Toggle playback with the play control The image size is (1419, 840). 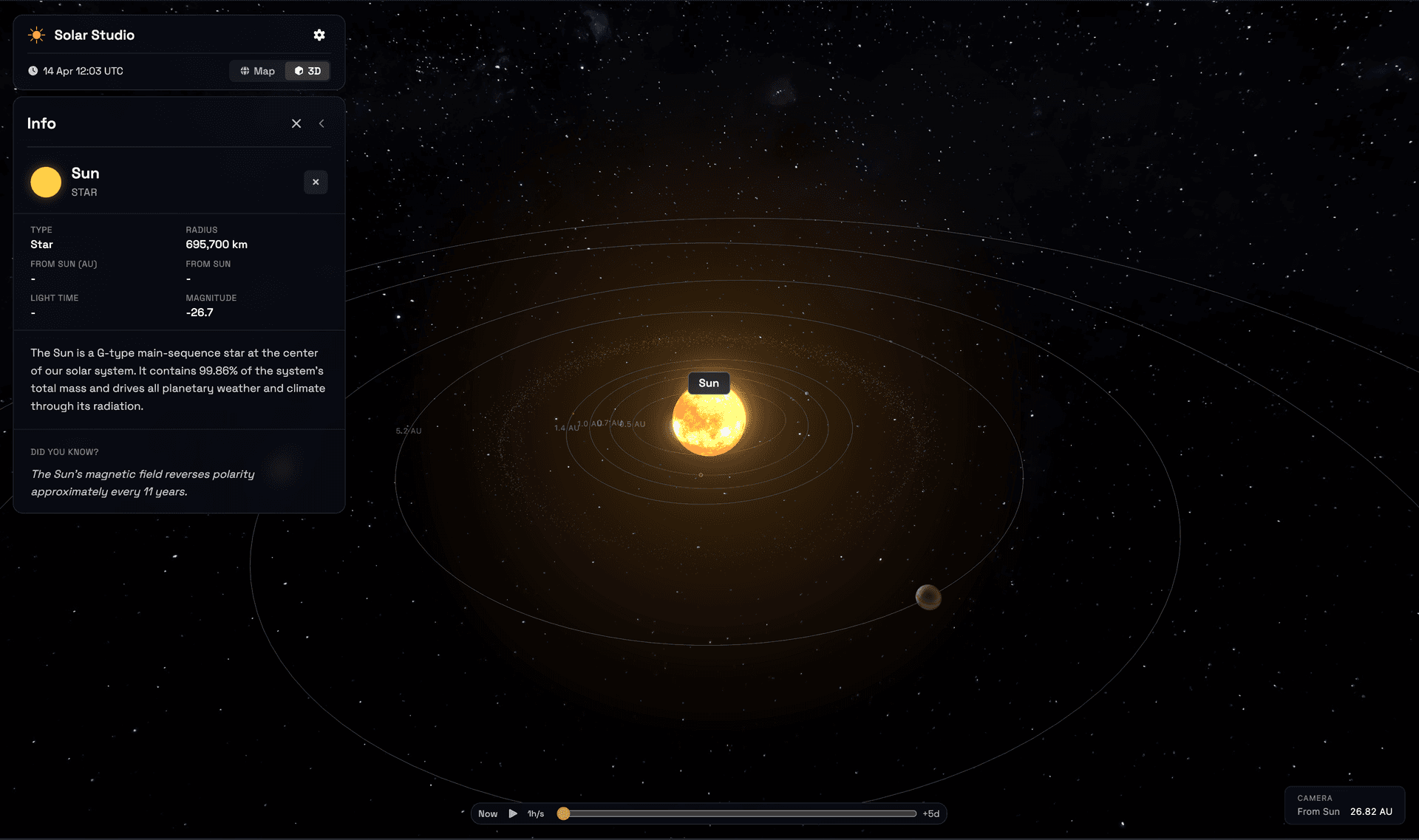[512, 813]
